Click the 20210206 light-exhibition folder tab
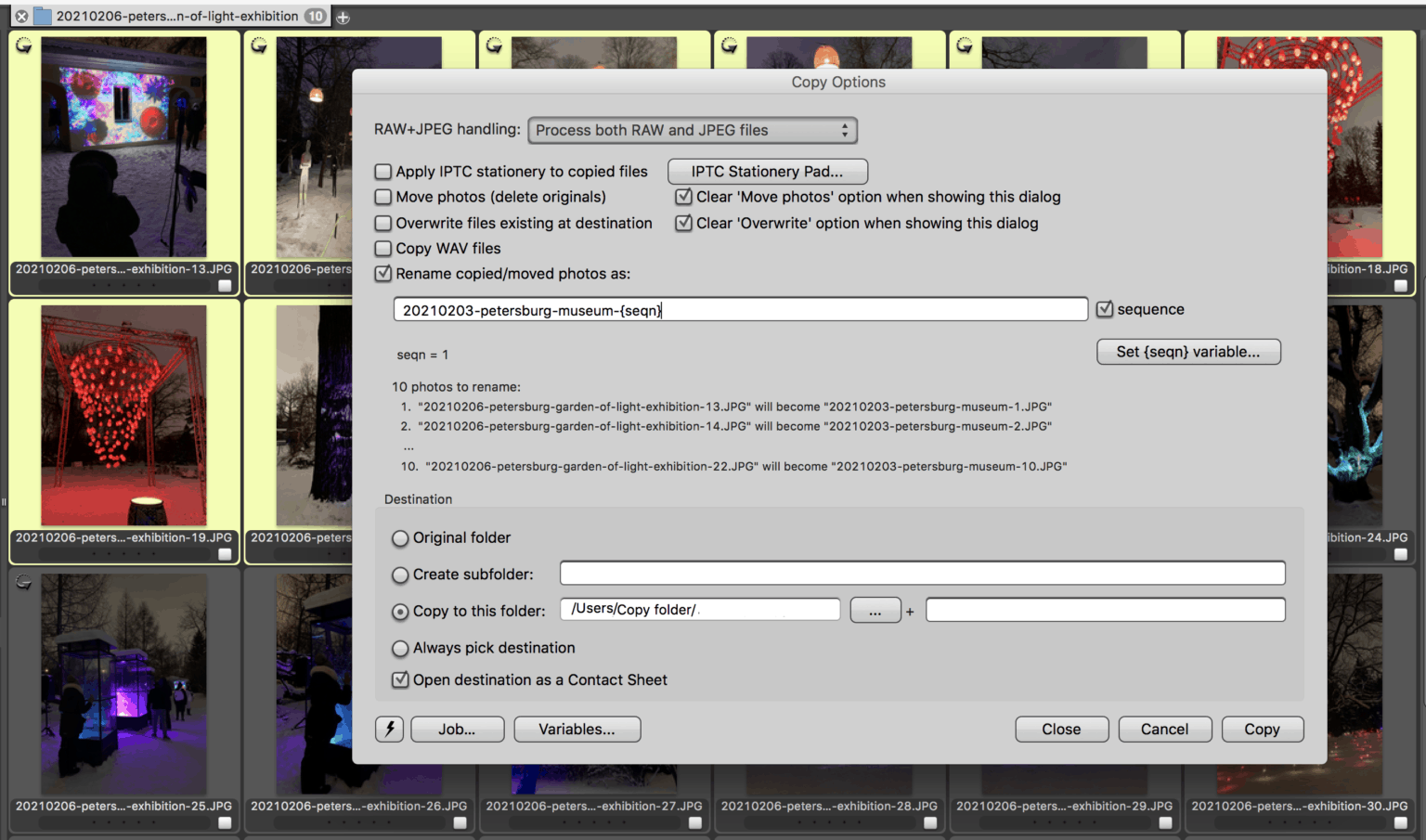Image resolution: width=1426 pixels, height=840 pixels. click(176, 15)
